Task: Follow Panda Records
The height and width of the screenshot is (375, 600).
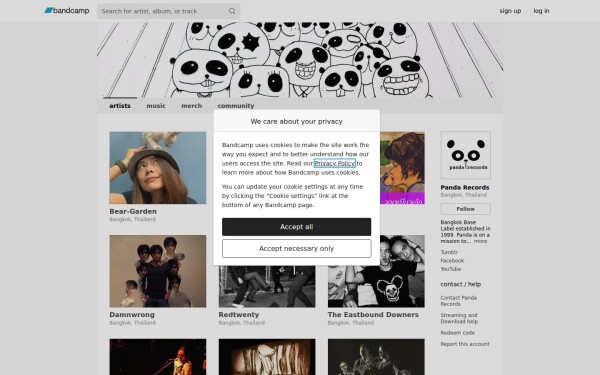Action: click(466, 209)
